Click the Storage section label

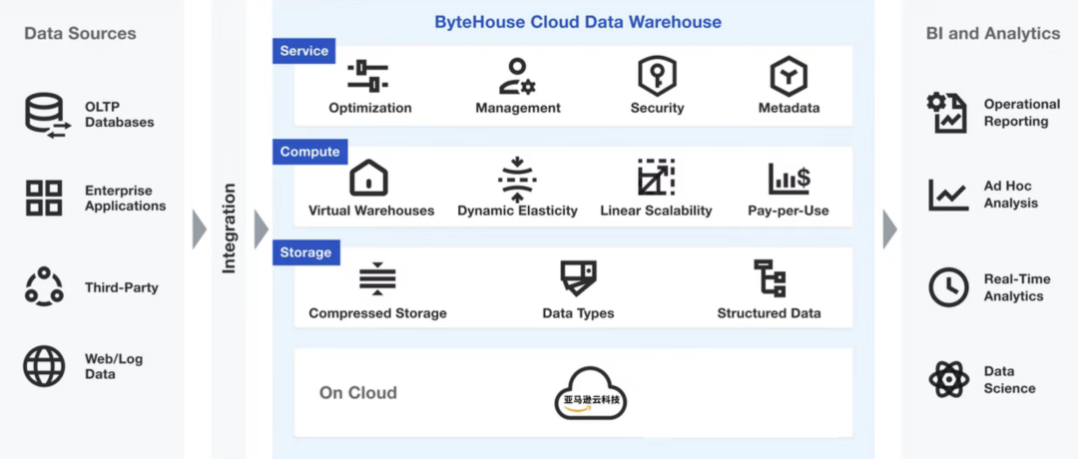(x=306, y=253)
